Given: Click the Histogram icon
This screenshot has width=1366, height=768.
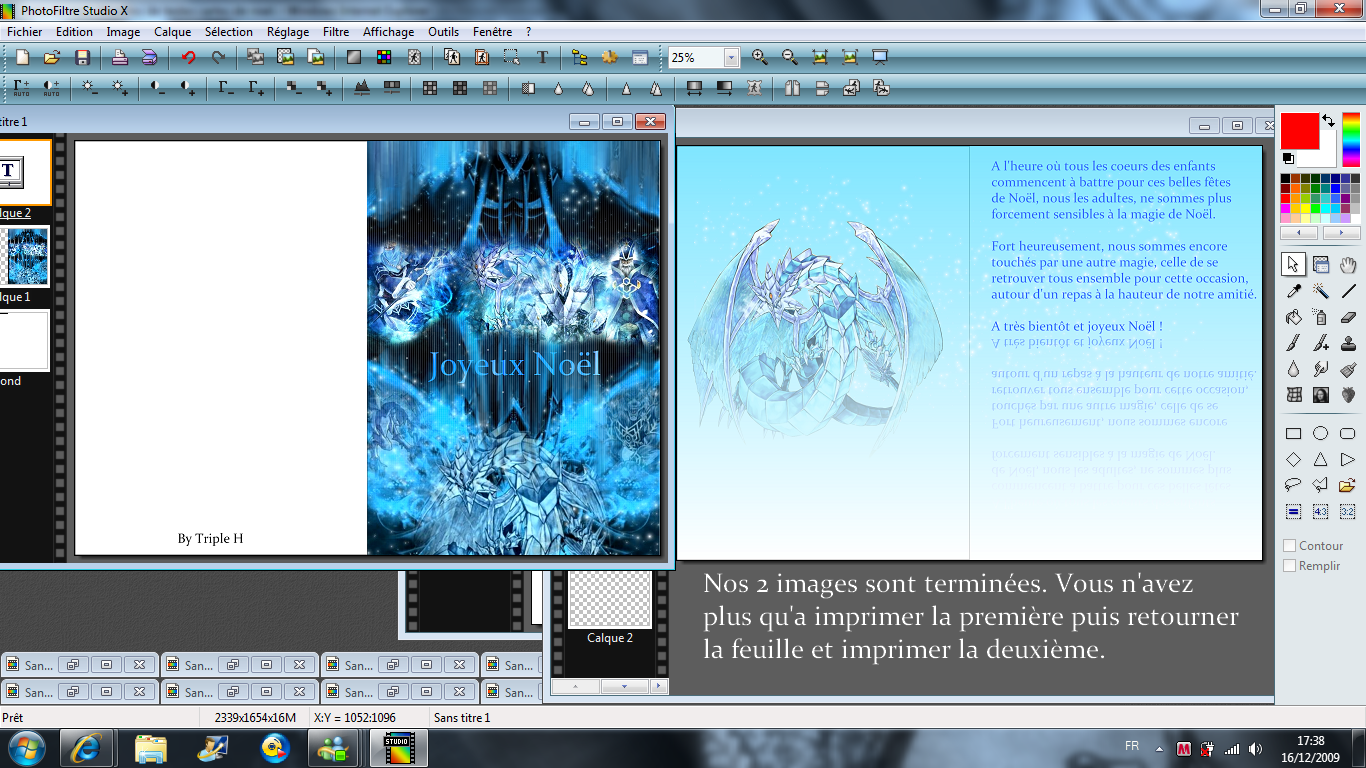Looking at the screenshot, I should [x=362, y=88].
